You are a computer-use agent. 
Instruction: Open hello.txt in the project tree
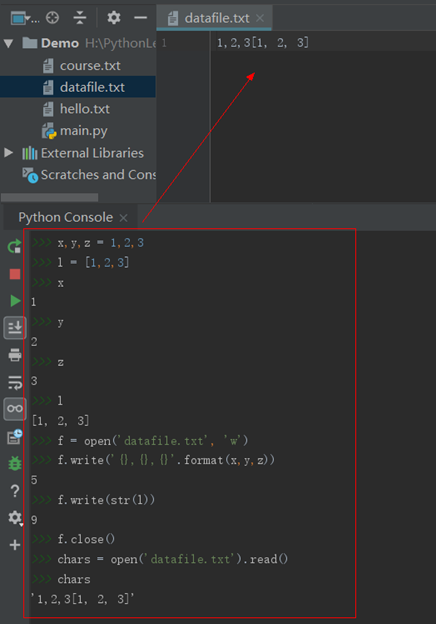click(85, 109)
